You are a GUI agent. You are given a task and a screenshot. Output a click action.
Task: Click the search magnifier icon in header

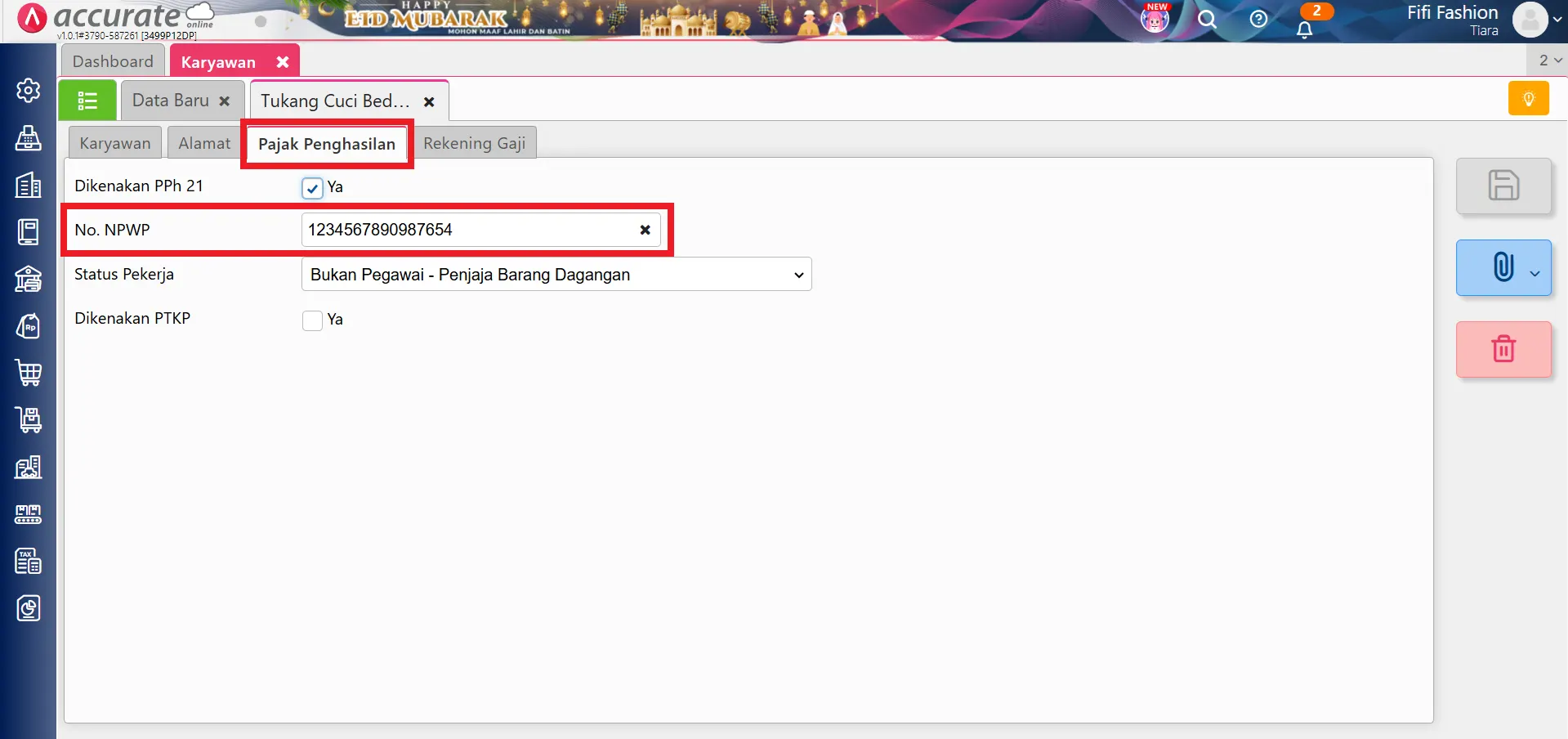pos(1207,20)
